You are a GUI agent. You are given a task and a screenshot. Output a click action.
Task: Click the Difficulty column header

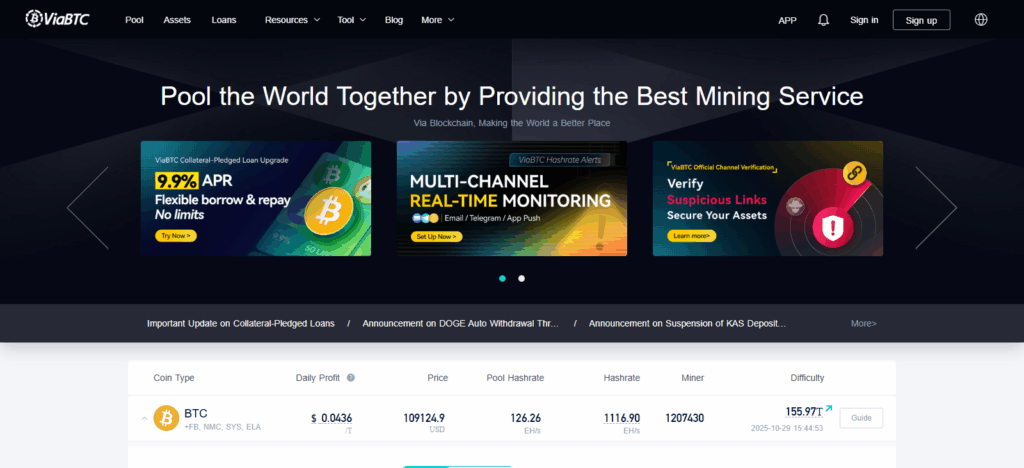coord(807,378)
